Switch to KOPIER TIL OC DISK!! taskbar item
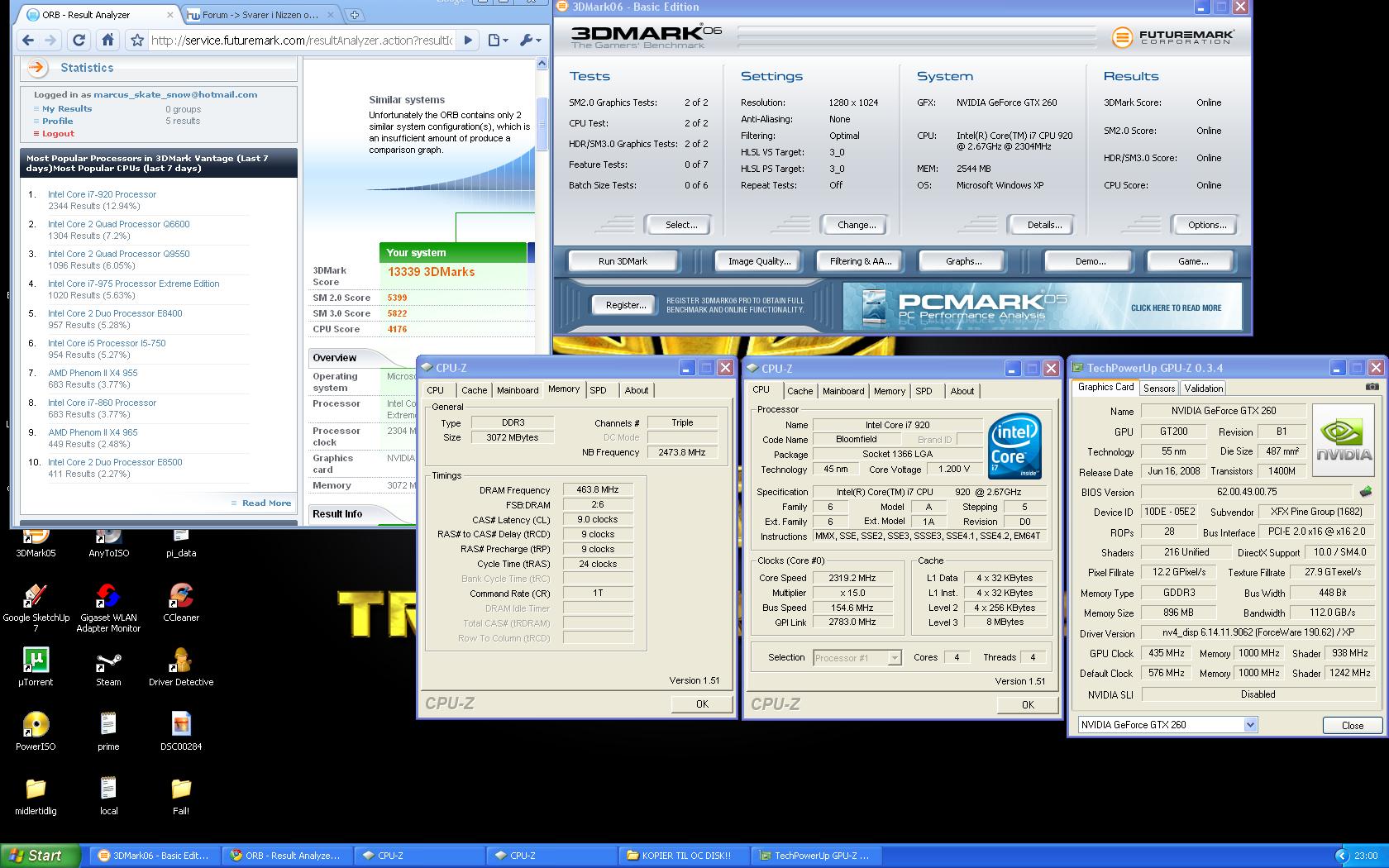 coord(685,856)
